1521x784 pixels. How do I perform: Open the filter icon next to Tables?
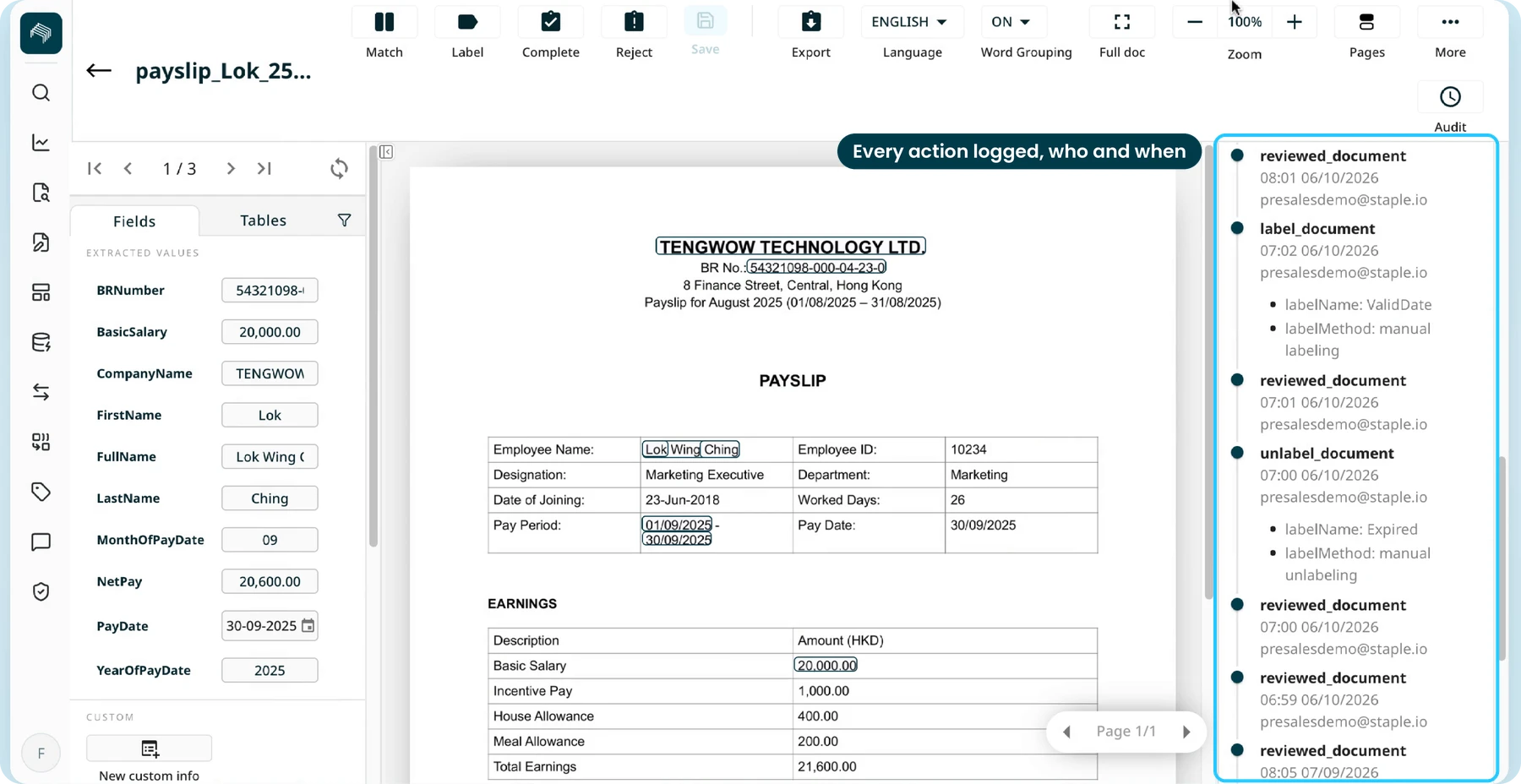[x=344, y=220]
